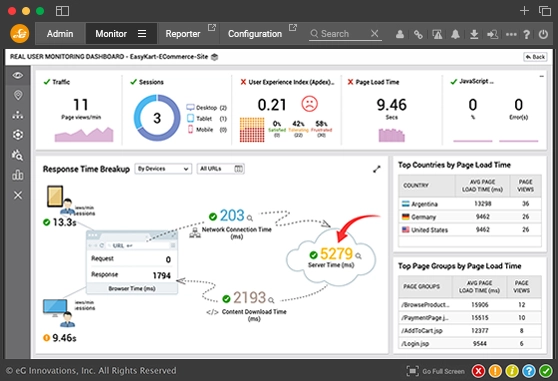The height and width of the screenshot is (381, 558).
Task: Open the Admin tab
Action: tap(60, 34)
